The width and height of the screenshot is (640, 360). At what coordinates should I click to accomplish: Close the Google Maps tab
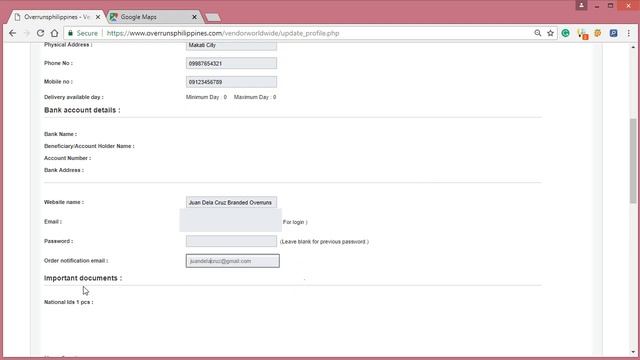point(194,17)
